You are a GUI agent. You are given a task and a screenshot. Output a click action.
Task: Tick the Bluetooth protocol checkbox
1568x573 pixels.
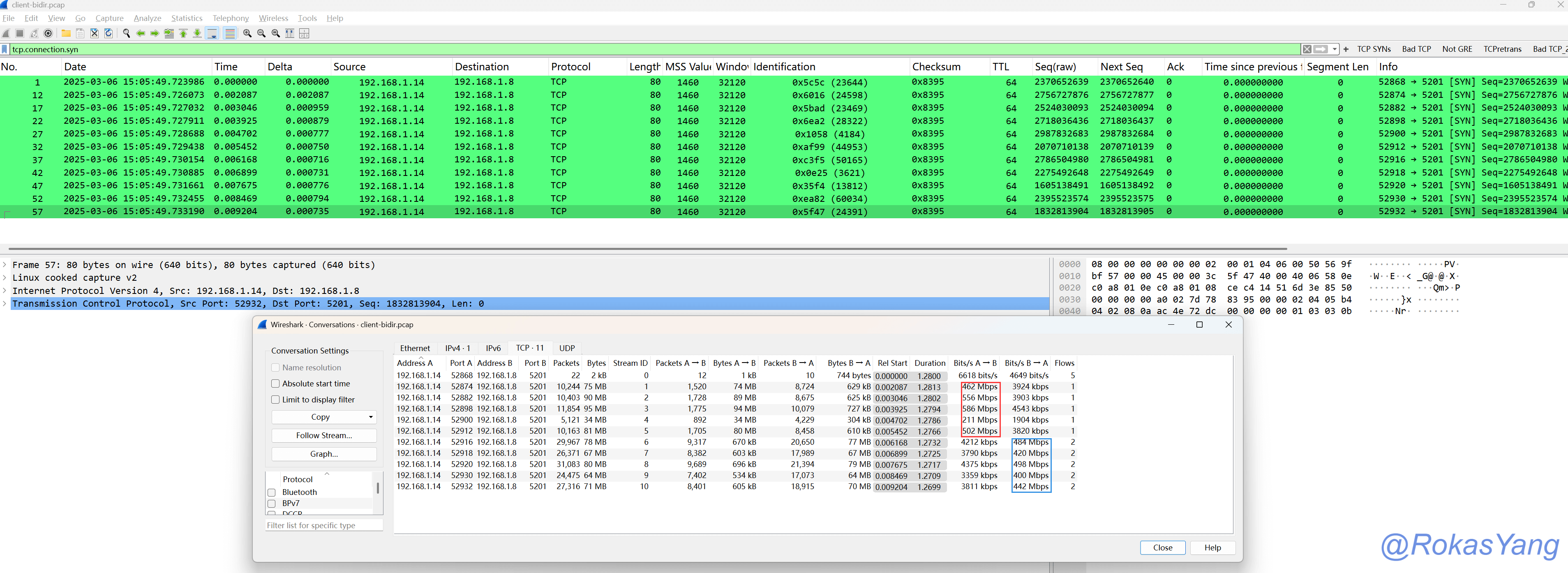coord(272,492)
